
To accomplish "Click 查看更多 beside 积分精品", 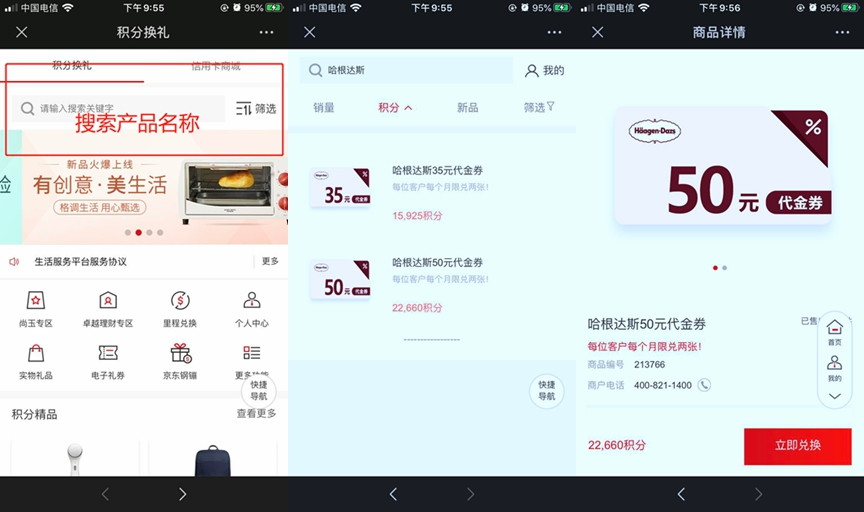I will tap(256, 413).
